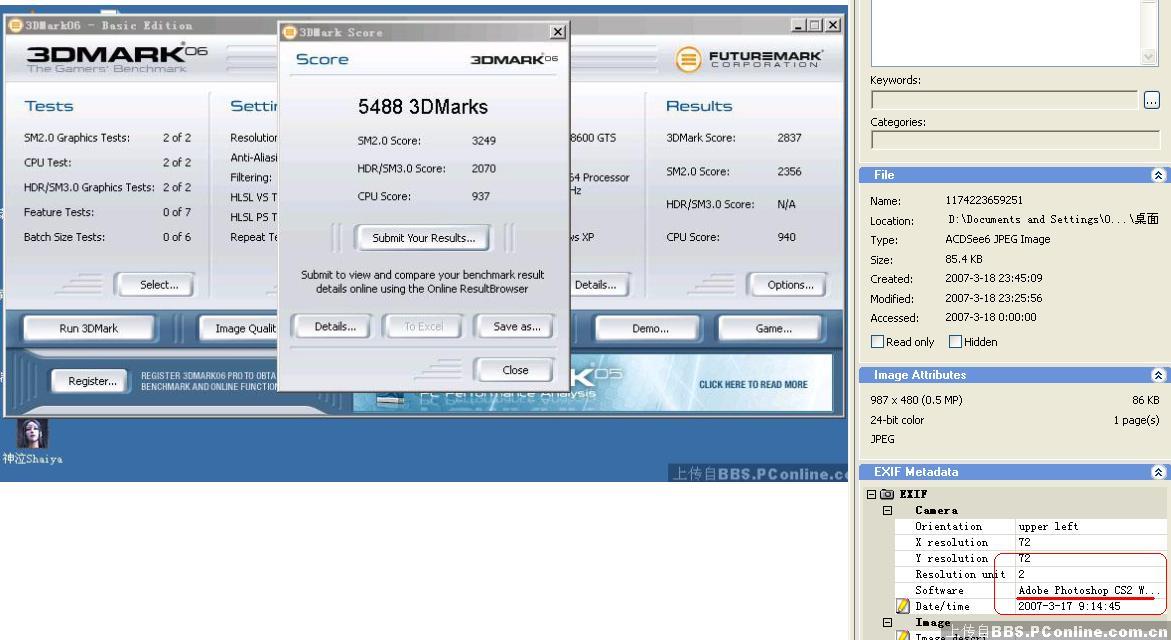Open Options under Results
The width and height of the screenshot is (1171, 640).
coord(789,285)
